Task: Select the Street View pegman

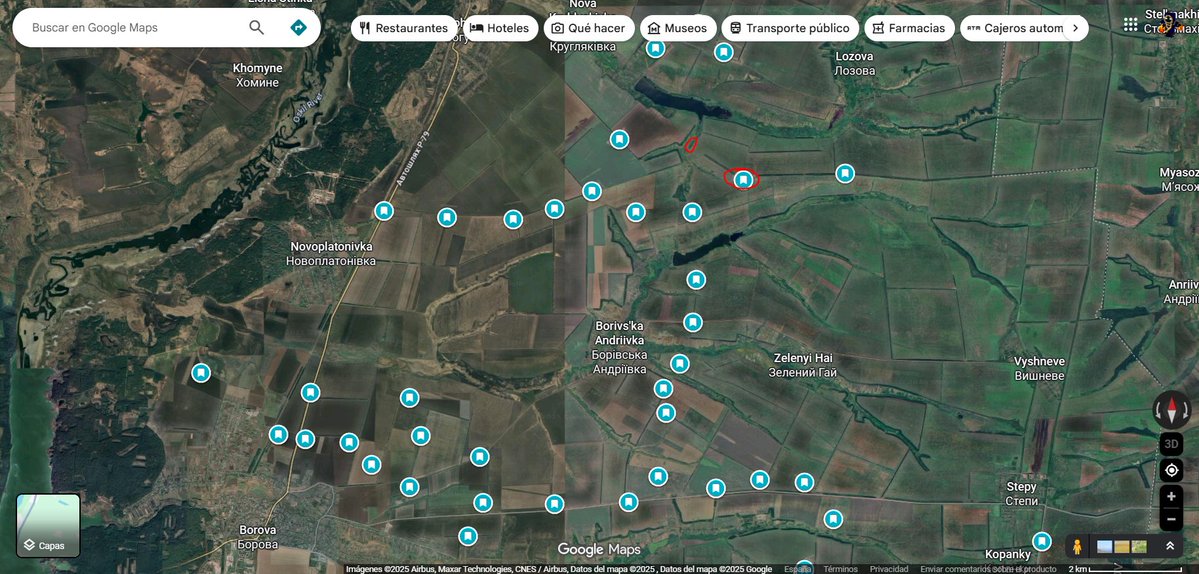Action: 1077,546
